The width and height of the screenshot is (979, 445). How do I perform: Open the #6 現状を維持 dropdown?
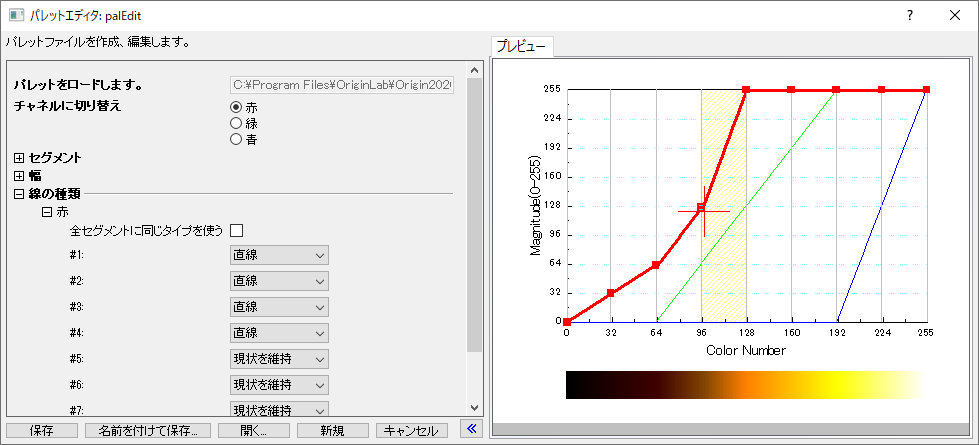tap(279, 384)
